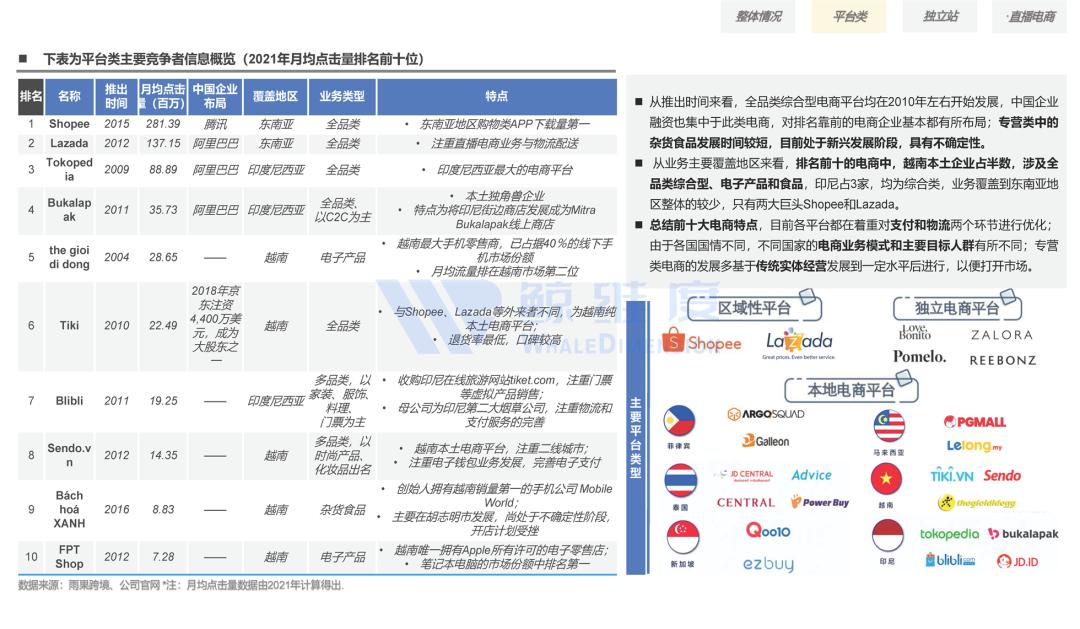
Task: Click the Thailand flag icon
Action: pos(680,481)
